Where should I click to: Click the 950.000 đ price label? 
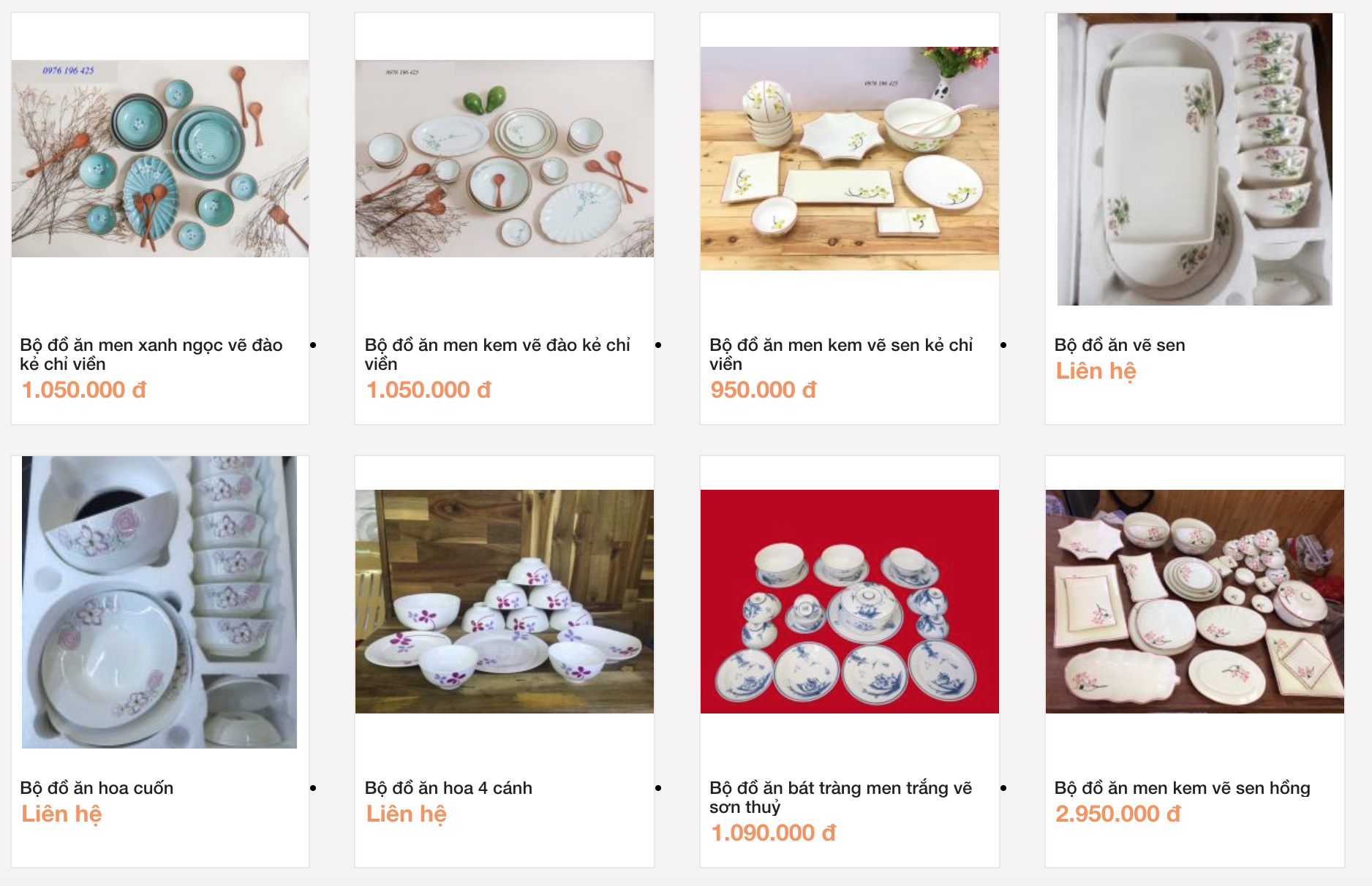[x=763, y=390]
